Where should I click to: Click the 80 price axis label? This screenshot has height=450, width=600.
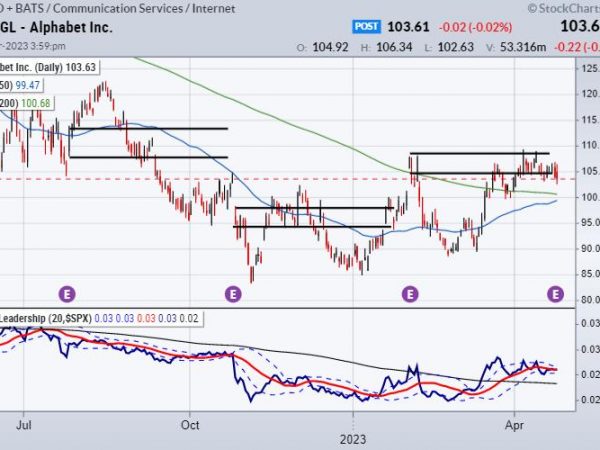(590, 300)
